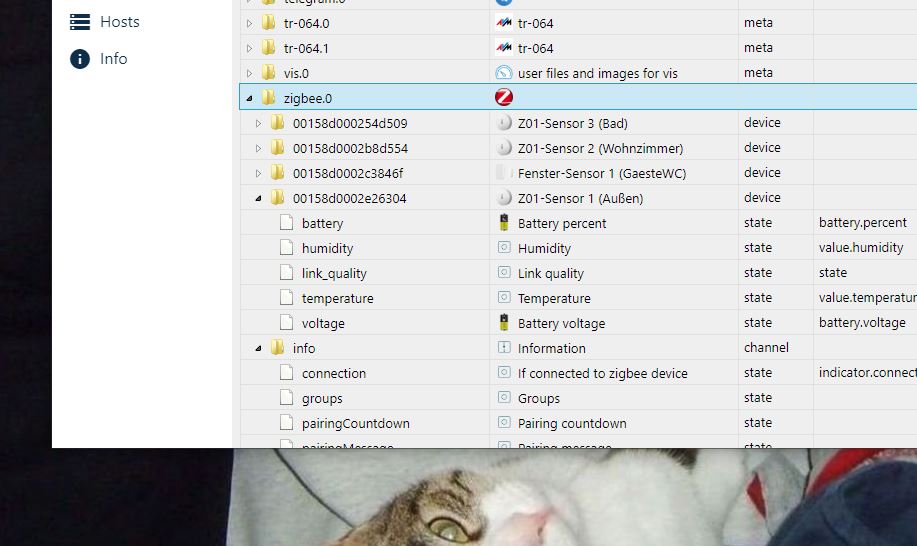The width and height of the screenshot is (917, 546).
Task: Select the connection tree item
Action: point(334,374)
